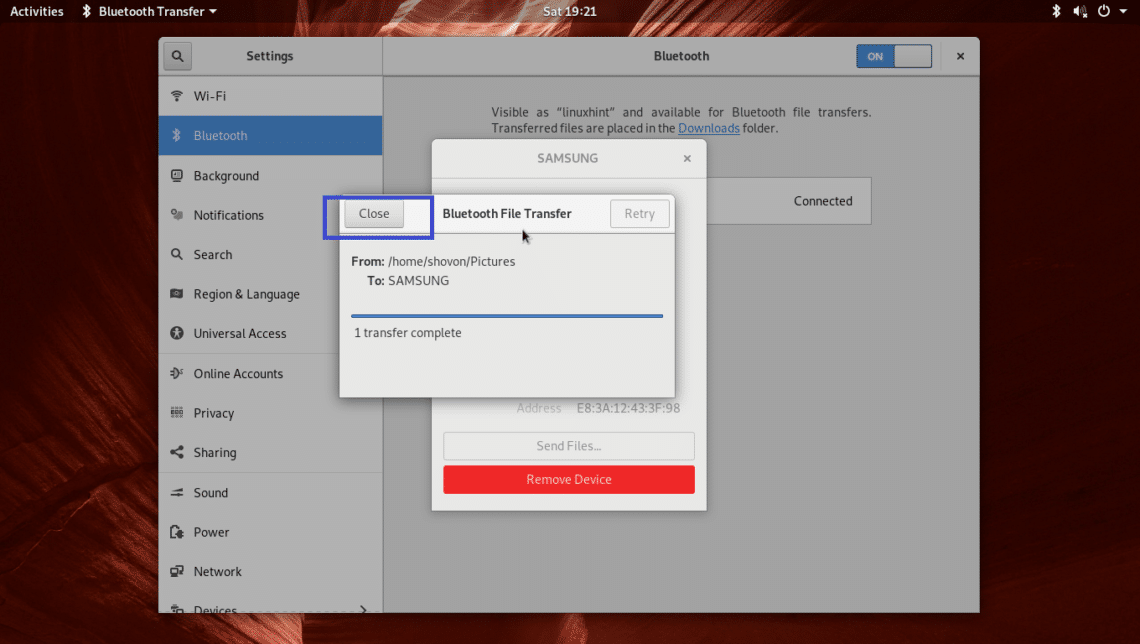
Task: Turn off the Bluetooth ON switch
Action: click(x=894, y=56)
